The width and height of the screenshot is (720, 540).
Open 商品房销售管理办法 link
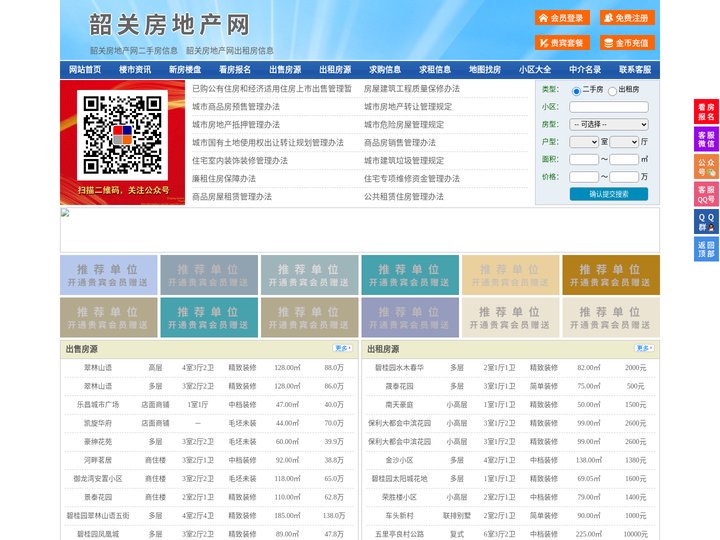click(x=400, y=142)
